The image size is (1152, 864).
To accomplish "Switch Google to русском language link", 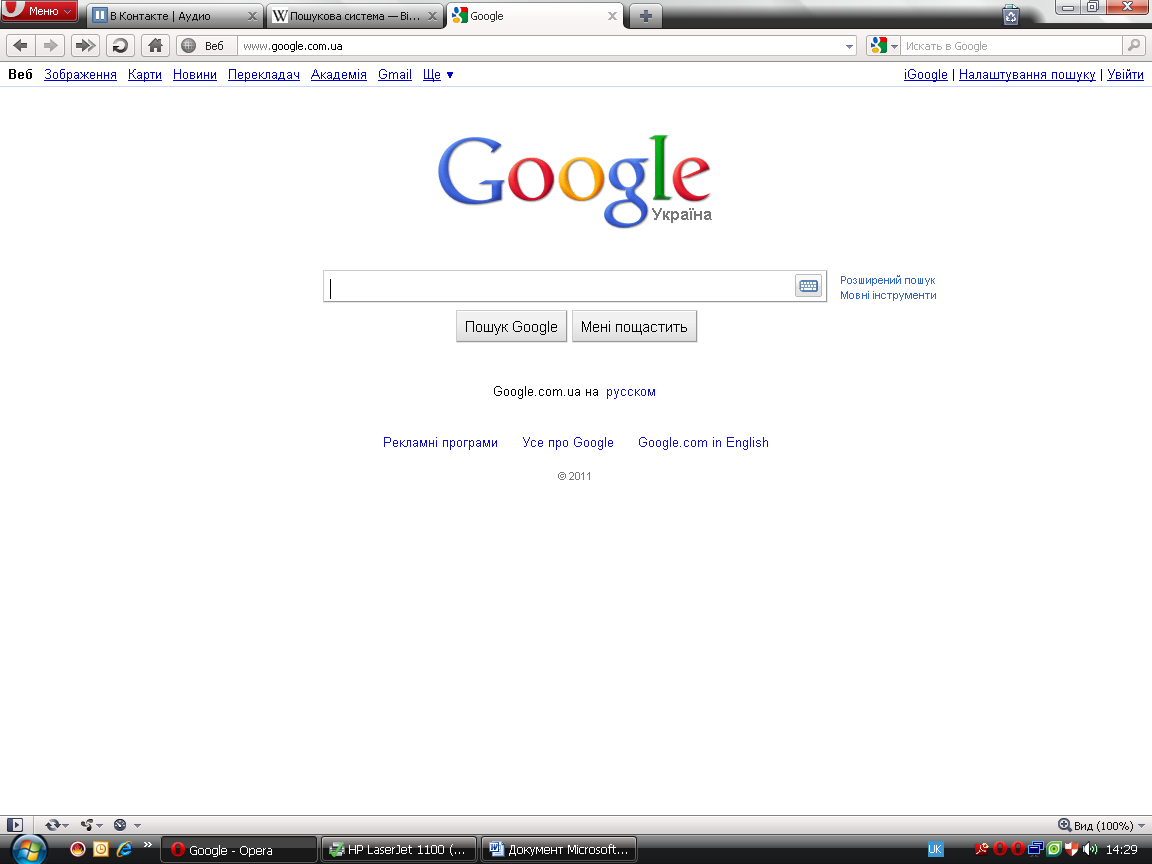I will [631, 392].
